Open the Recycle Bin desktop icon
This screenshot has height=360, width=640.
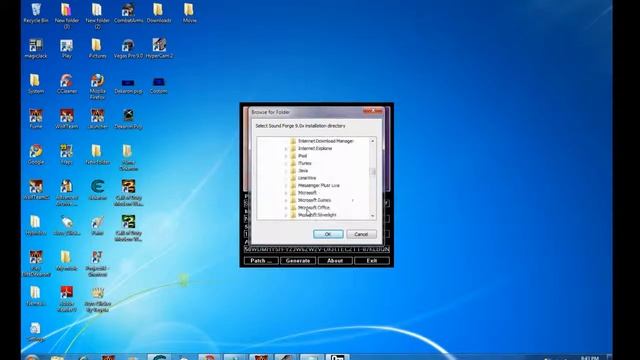[x=36, y=13]
